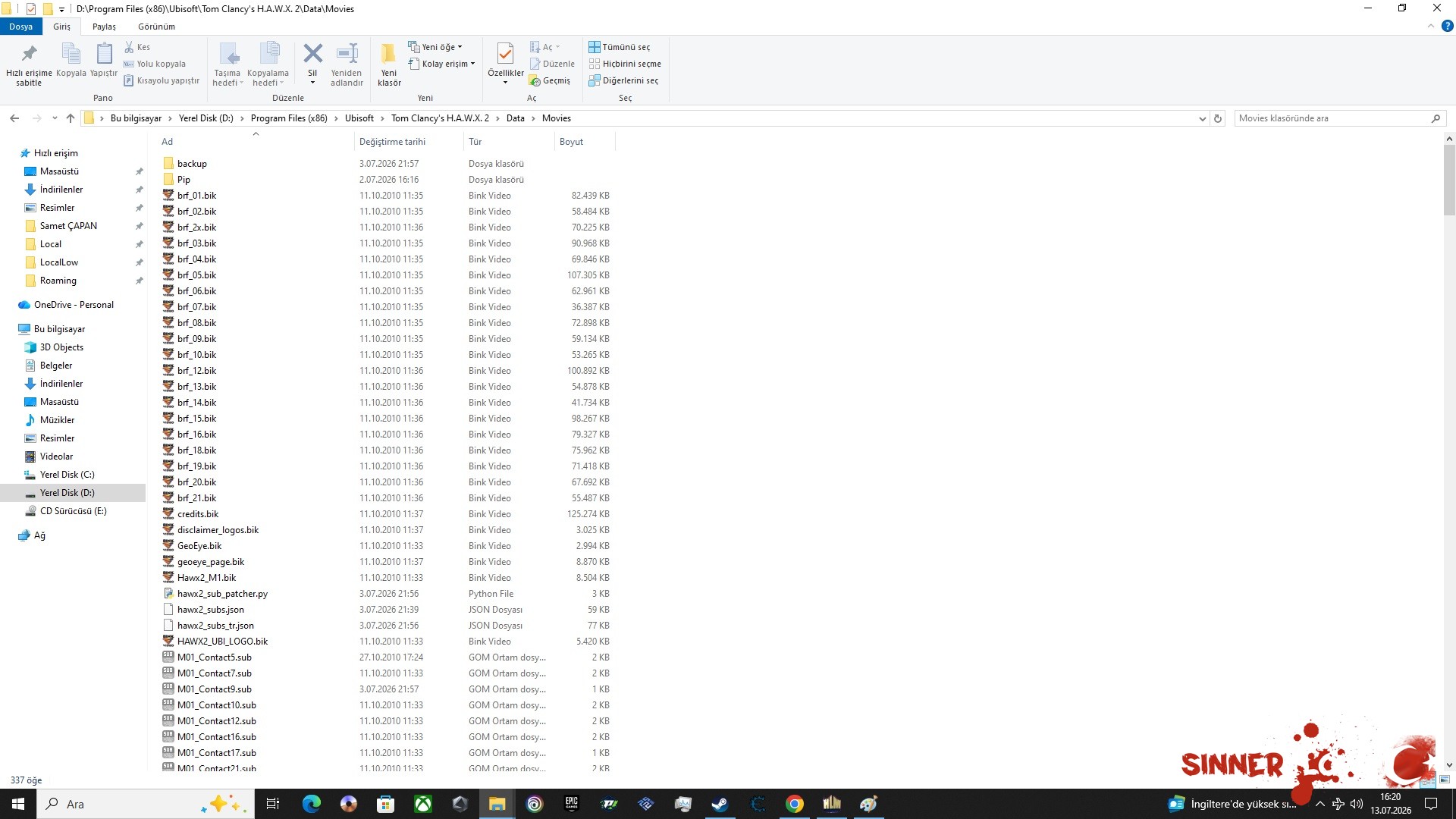
Task: Switch to the Görünüm ribbon tab
Action: pyautogui.click(x=156, y=27)
